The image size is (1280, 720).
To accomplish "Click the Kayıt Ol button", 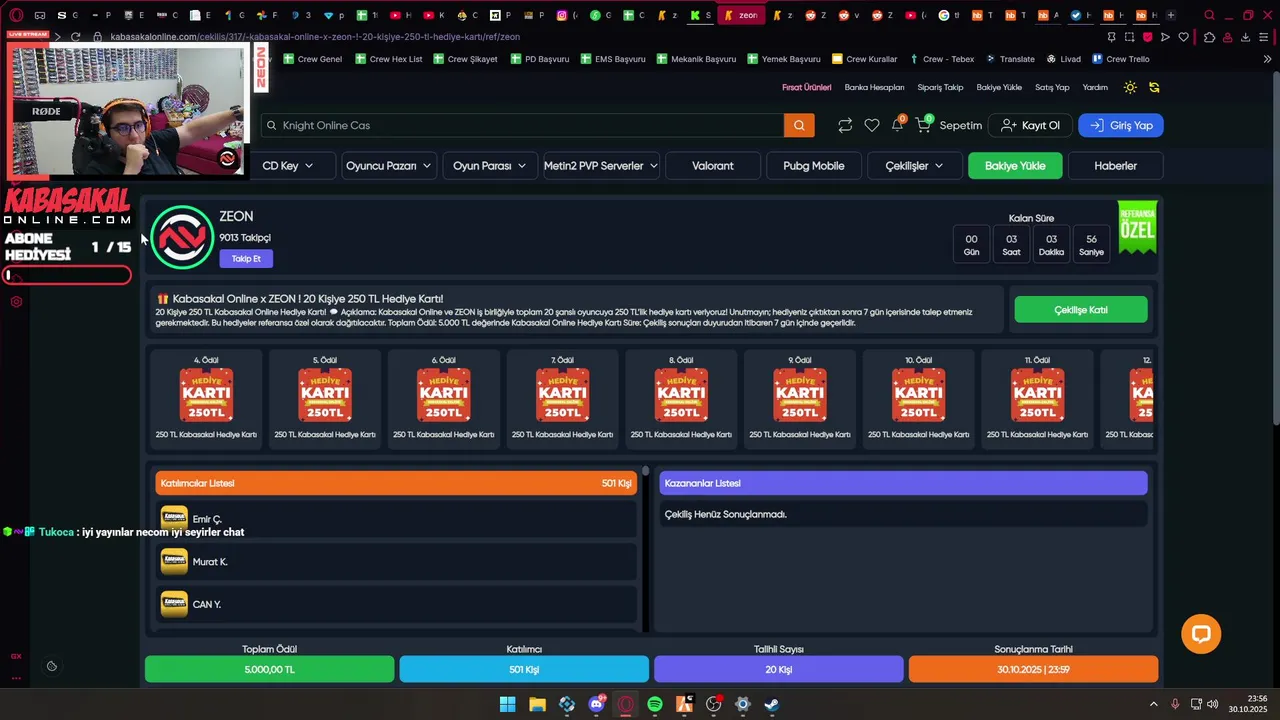I will (x=1030, y=125).
